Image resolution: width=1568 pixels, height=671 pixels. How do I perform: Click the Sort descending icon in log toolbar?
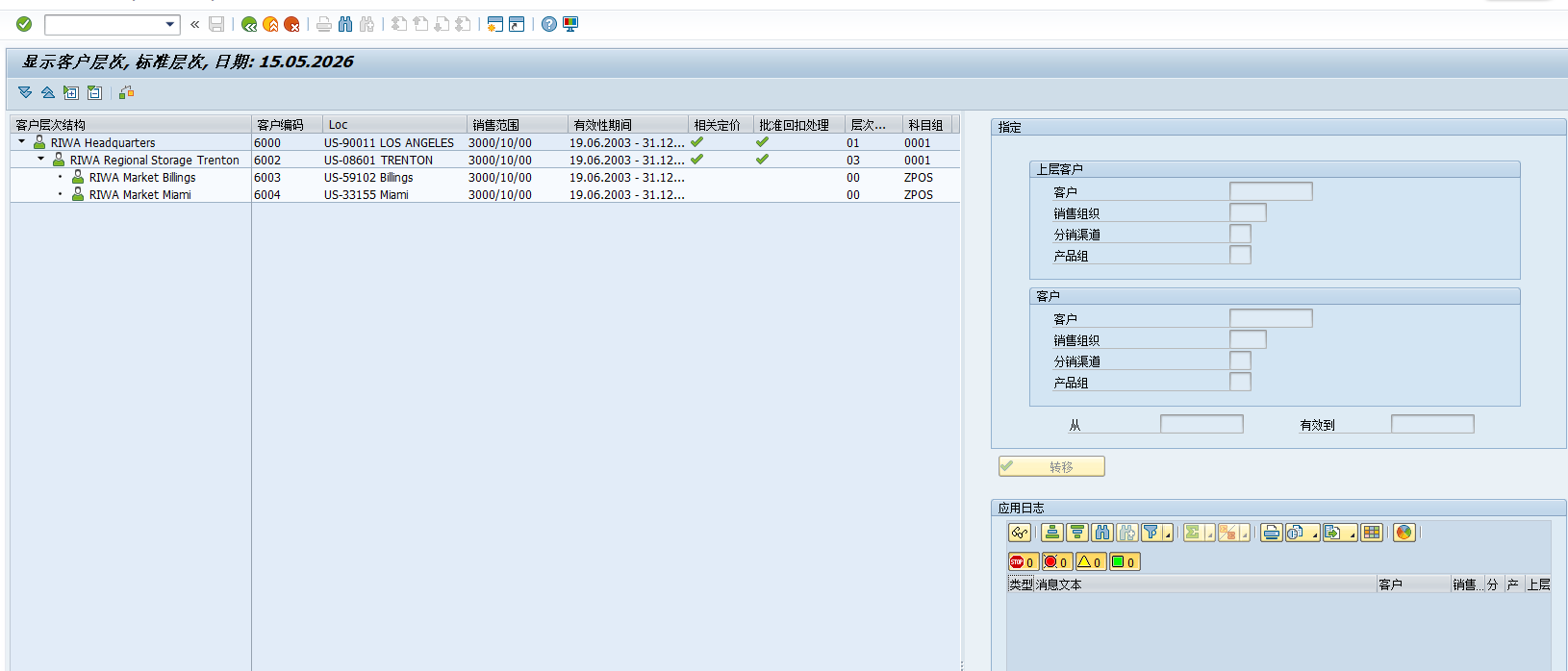[x=1077, y=533]
